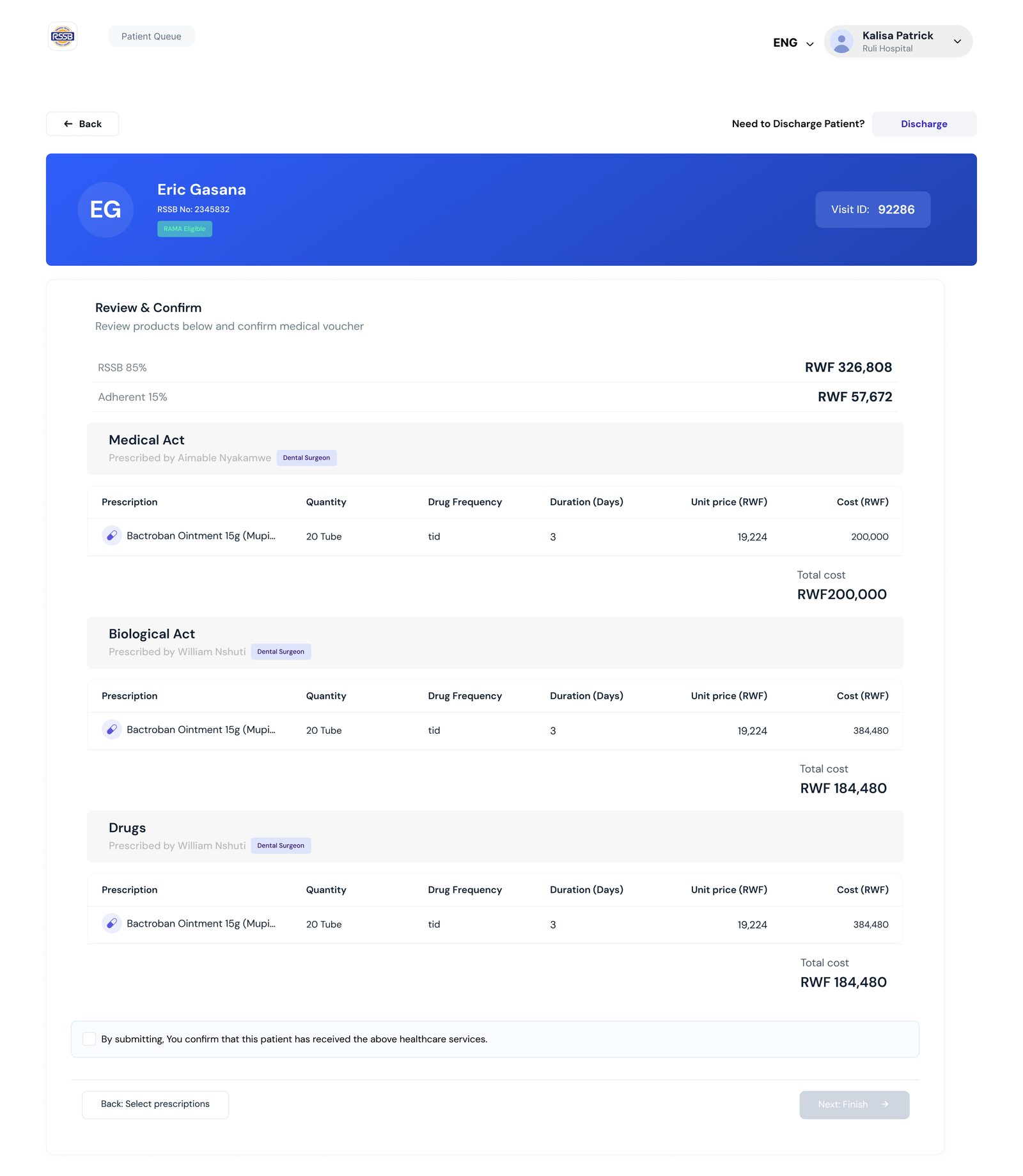1023x1176 pixels.
Task: Click Back: Select prescriptions button
Action: tap(155, 1104)
